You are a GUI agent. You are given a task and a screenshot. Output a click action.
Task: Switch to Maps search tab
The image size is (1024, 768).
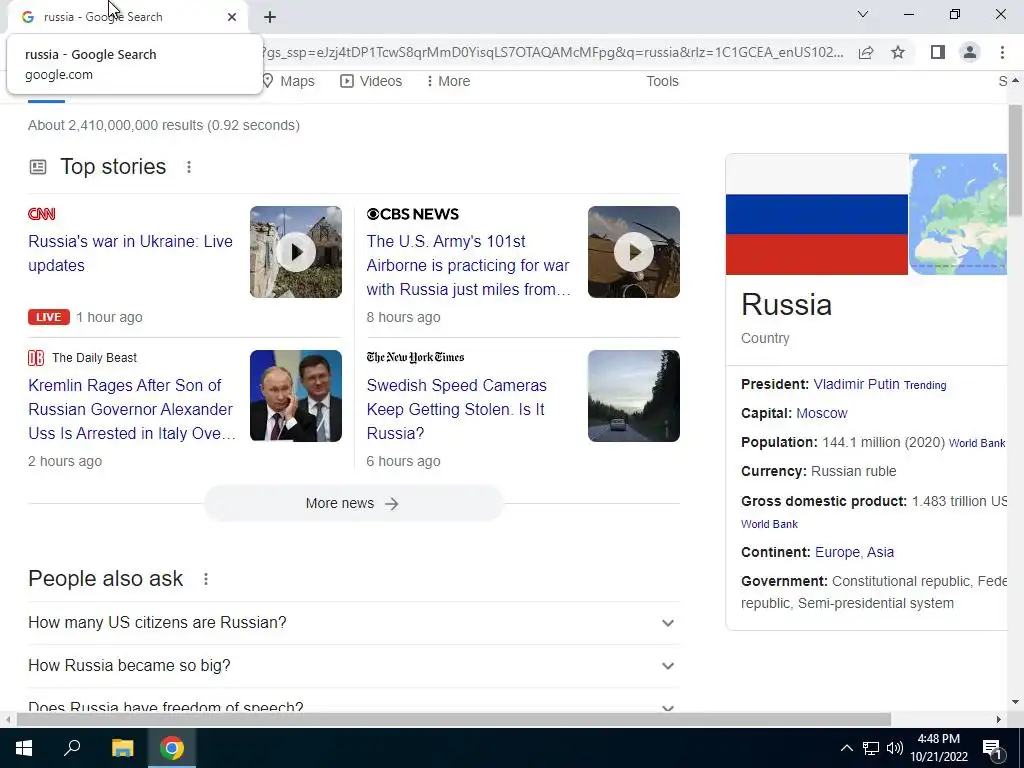coord(289,81)
